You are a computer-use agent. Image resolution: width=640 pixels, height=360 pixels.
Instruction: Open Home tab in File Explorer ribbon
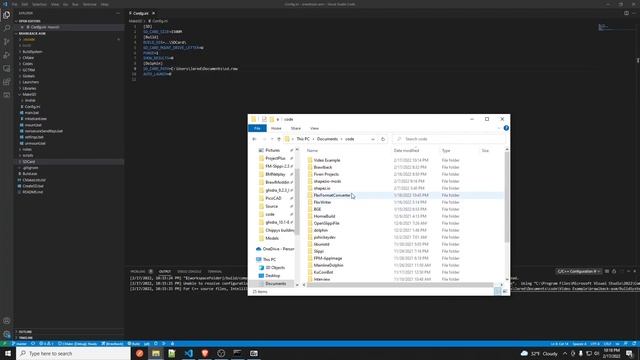[276, 128]
